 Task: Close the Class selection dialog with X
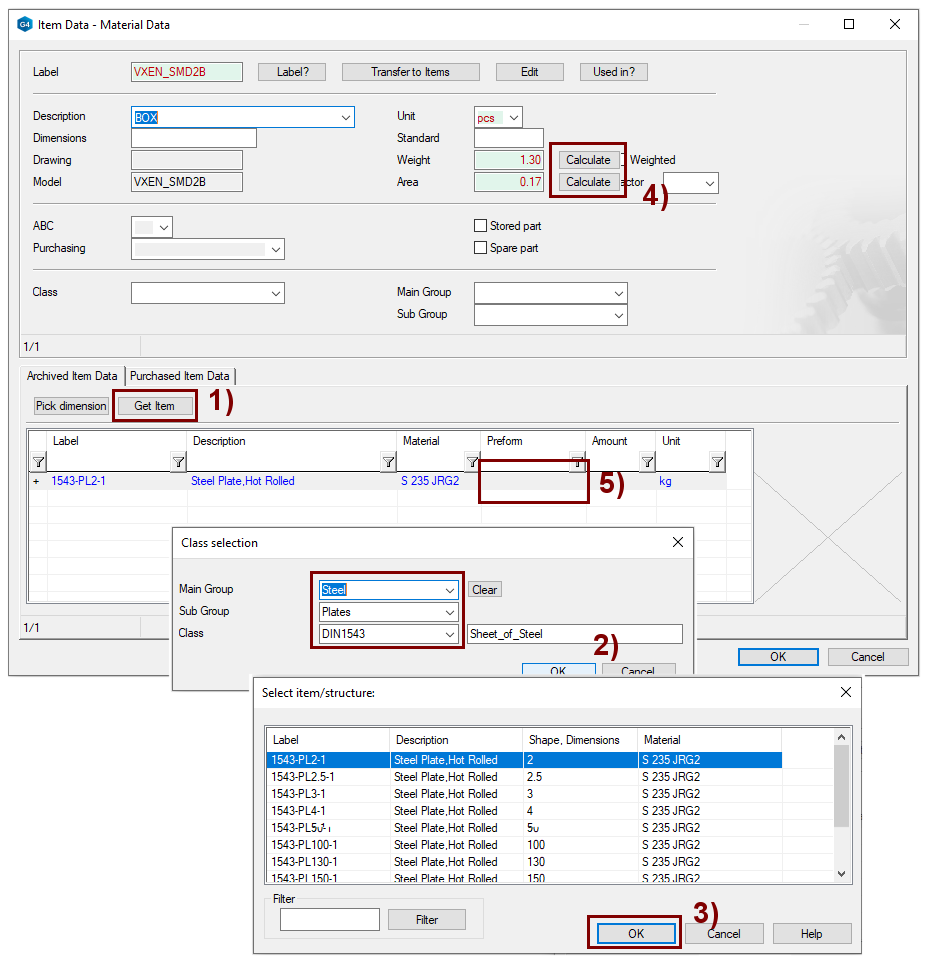677,543
